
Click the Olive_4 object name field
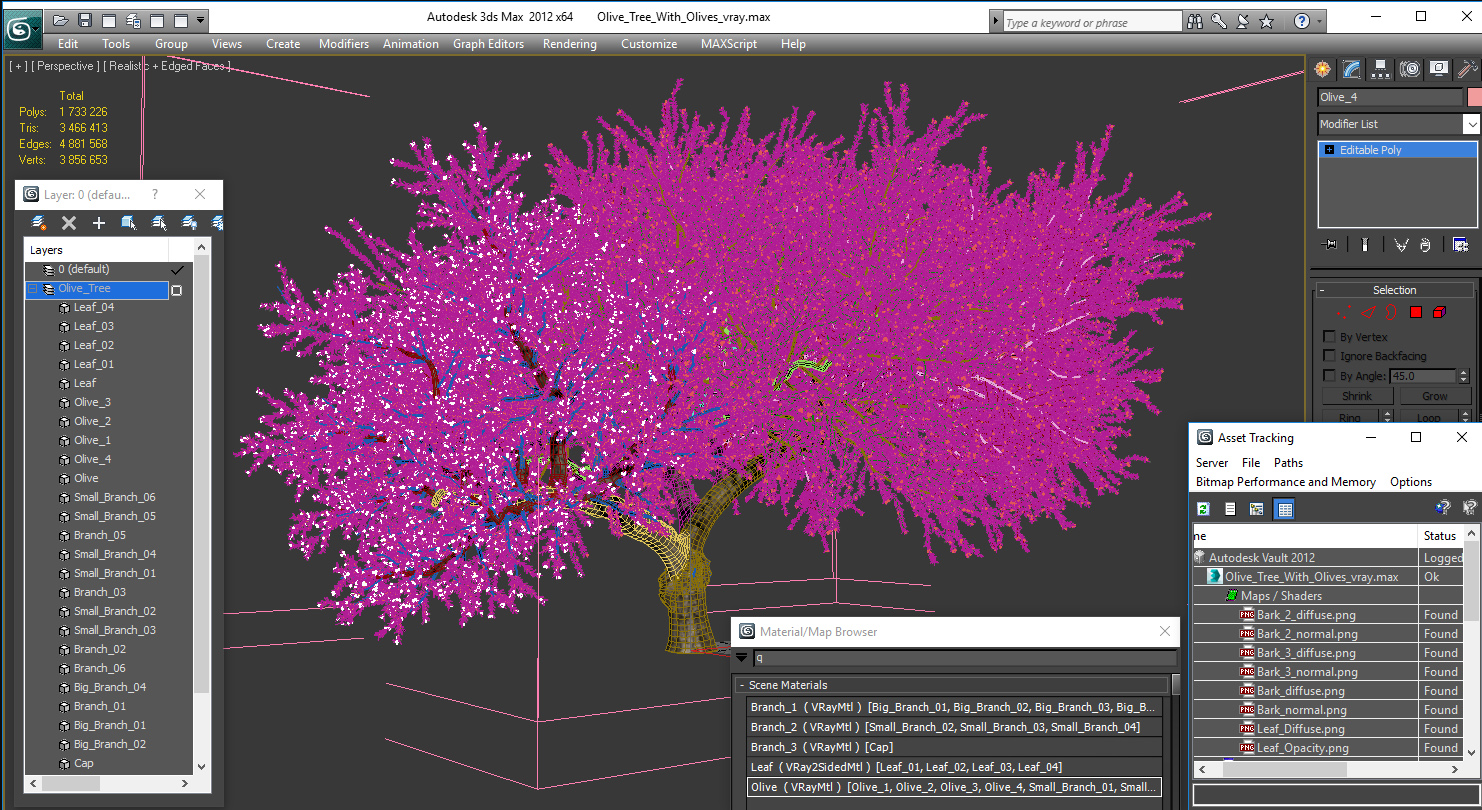click(1390, 97)
